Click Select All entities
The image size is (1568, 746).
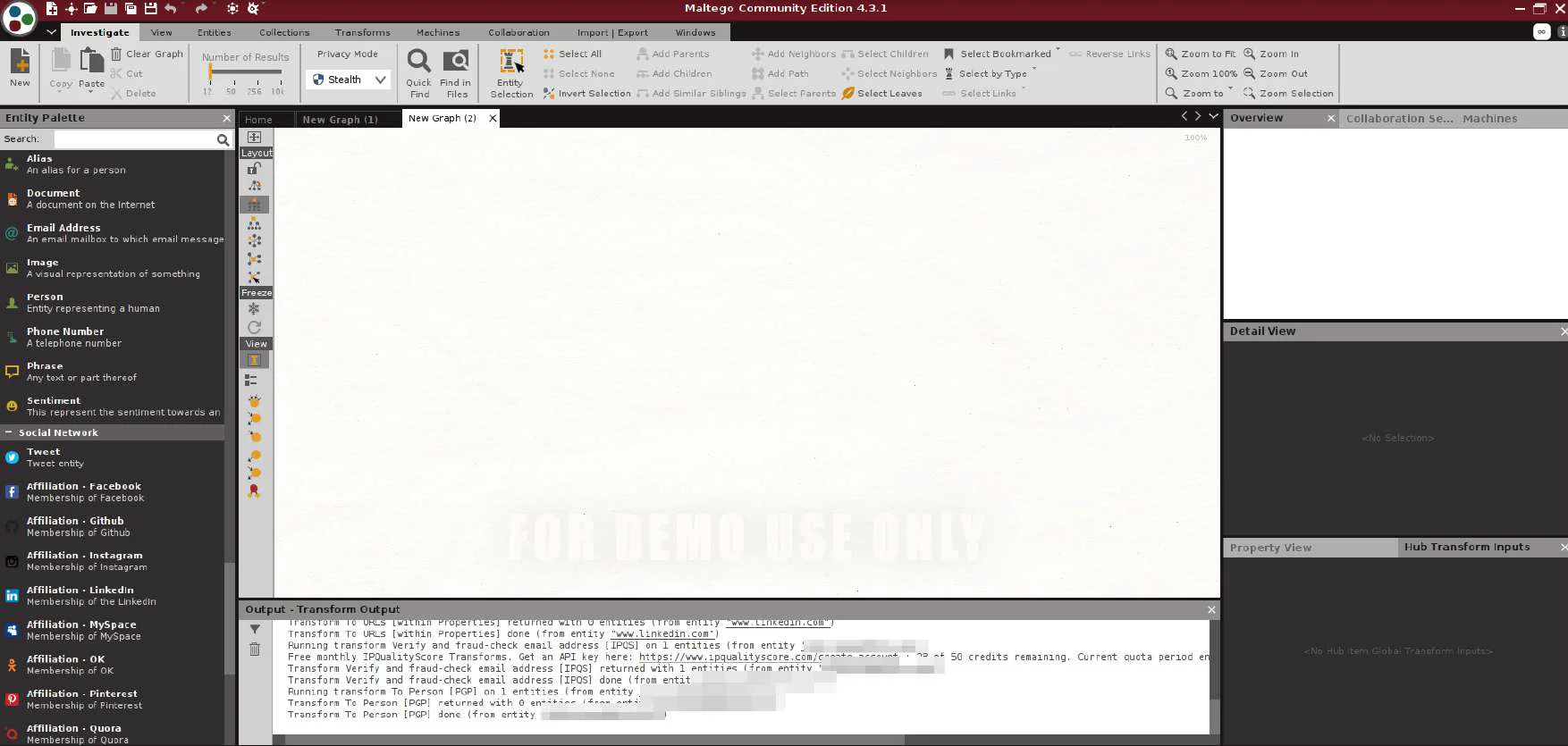[572, 54]
